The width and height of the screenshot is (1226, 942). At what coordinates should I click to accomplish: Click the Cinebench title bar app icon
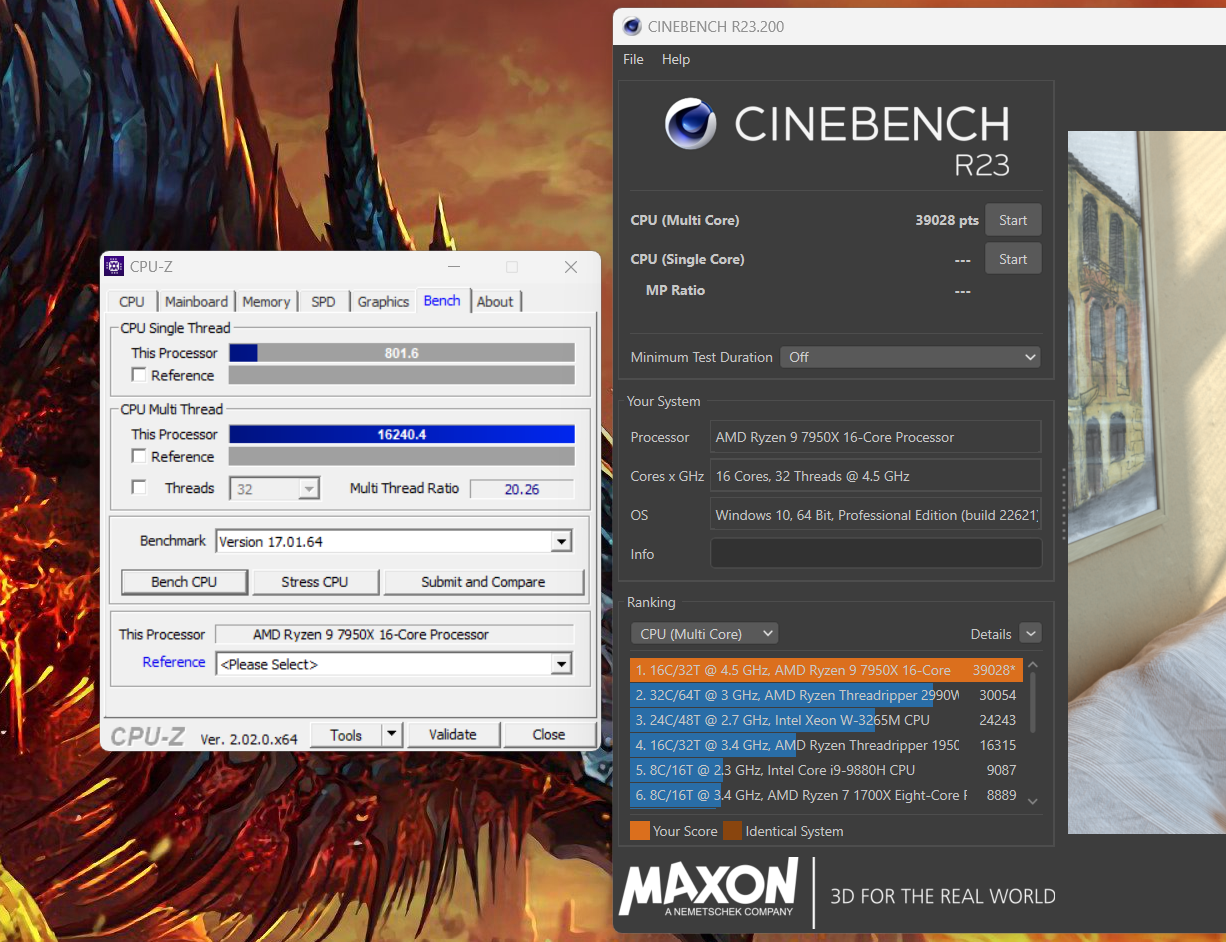pyautogui.click(x=631, y=27)
